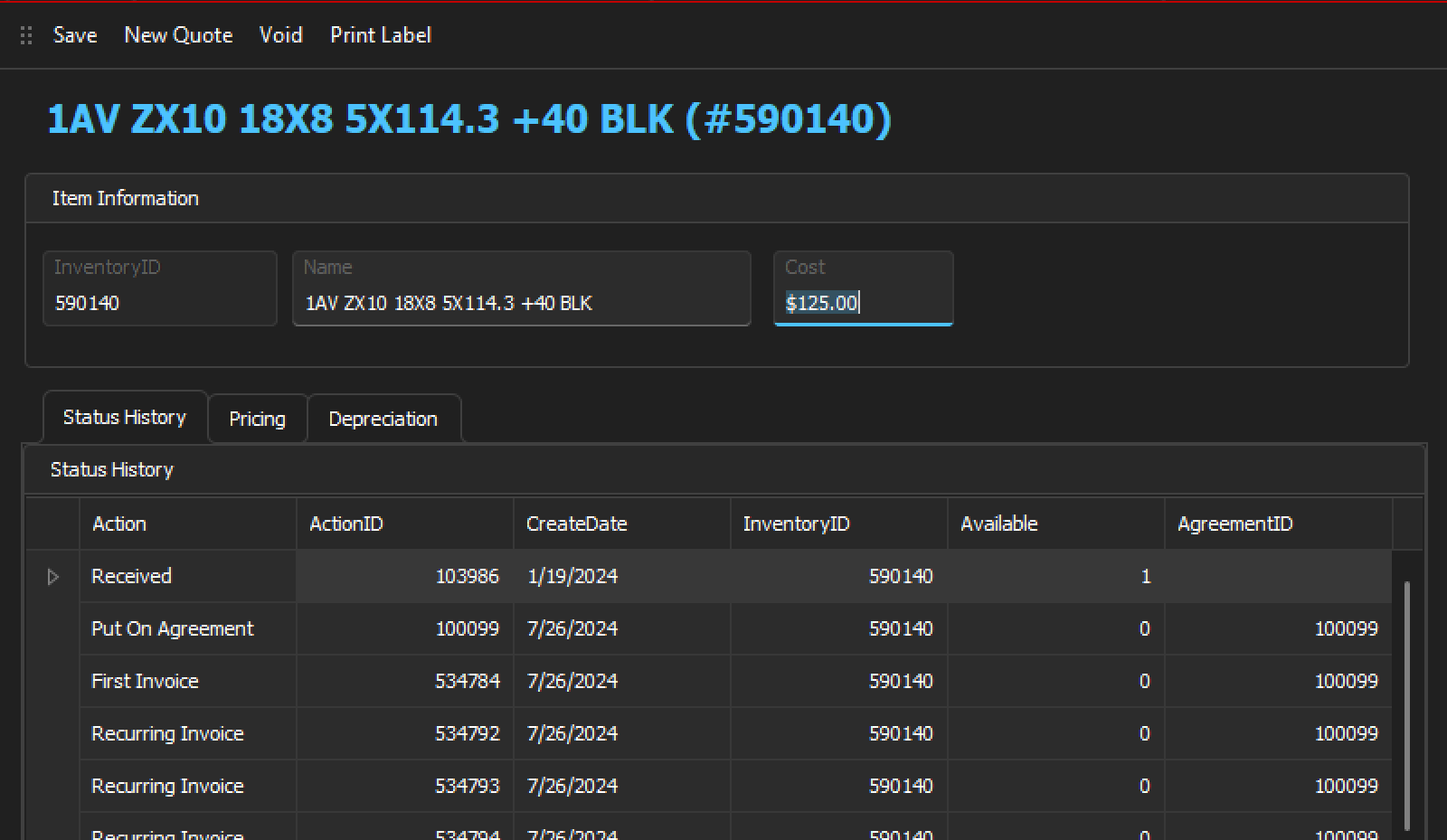Open the Depreciation tab
The image size is (1447, 840).
click(383, 420)
